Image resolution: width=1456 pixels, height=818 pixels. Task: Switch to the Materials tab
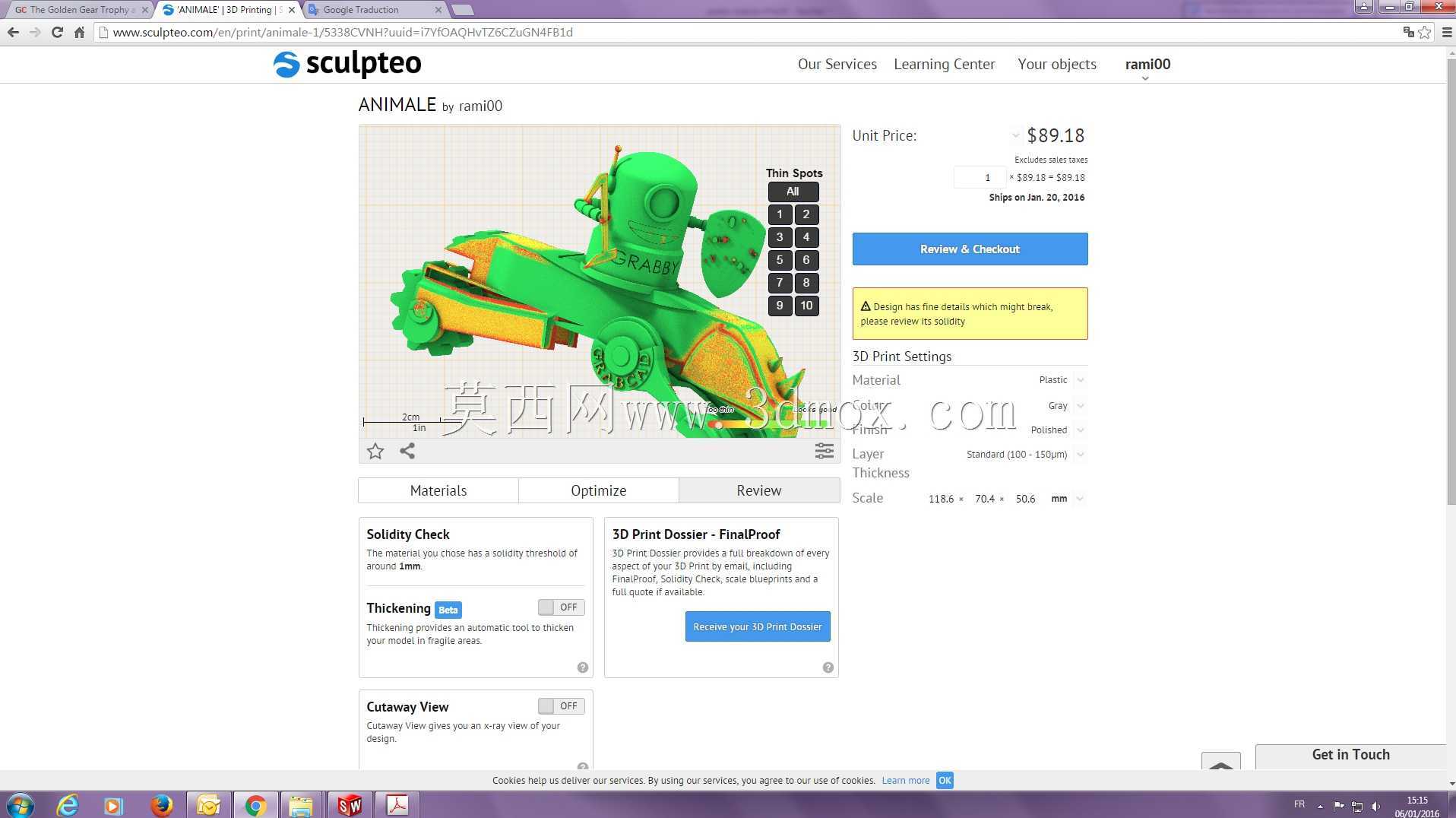tap(438, 490)
